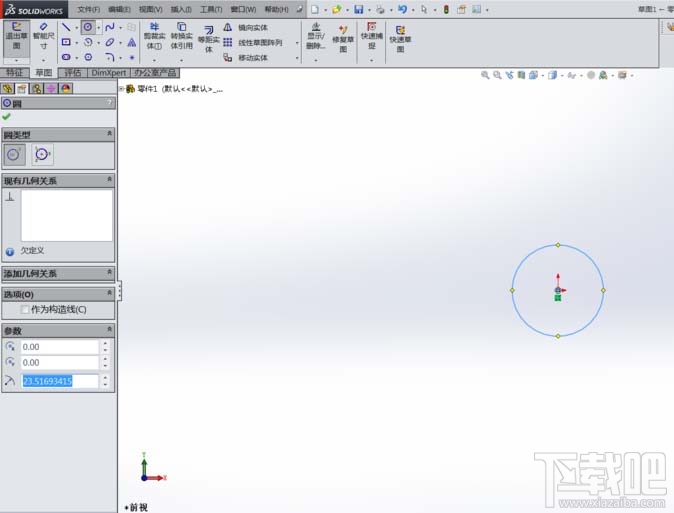Image resolution: width=674 pixels, height=513 pixels.
Task: Switch to the 特征 tab
Action: click(15, 73)
